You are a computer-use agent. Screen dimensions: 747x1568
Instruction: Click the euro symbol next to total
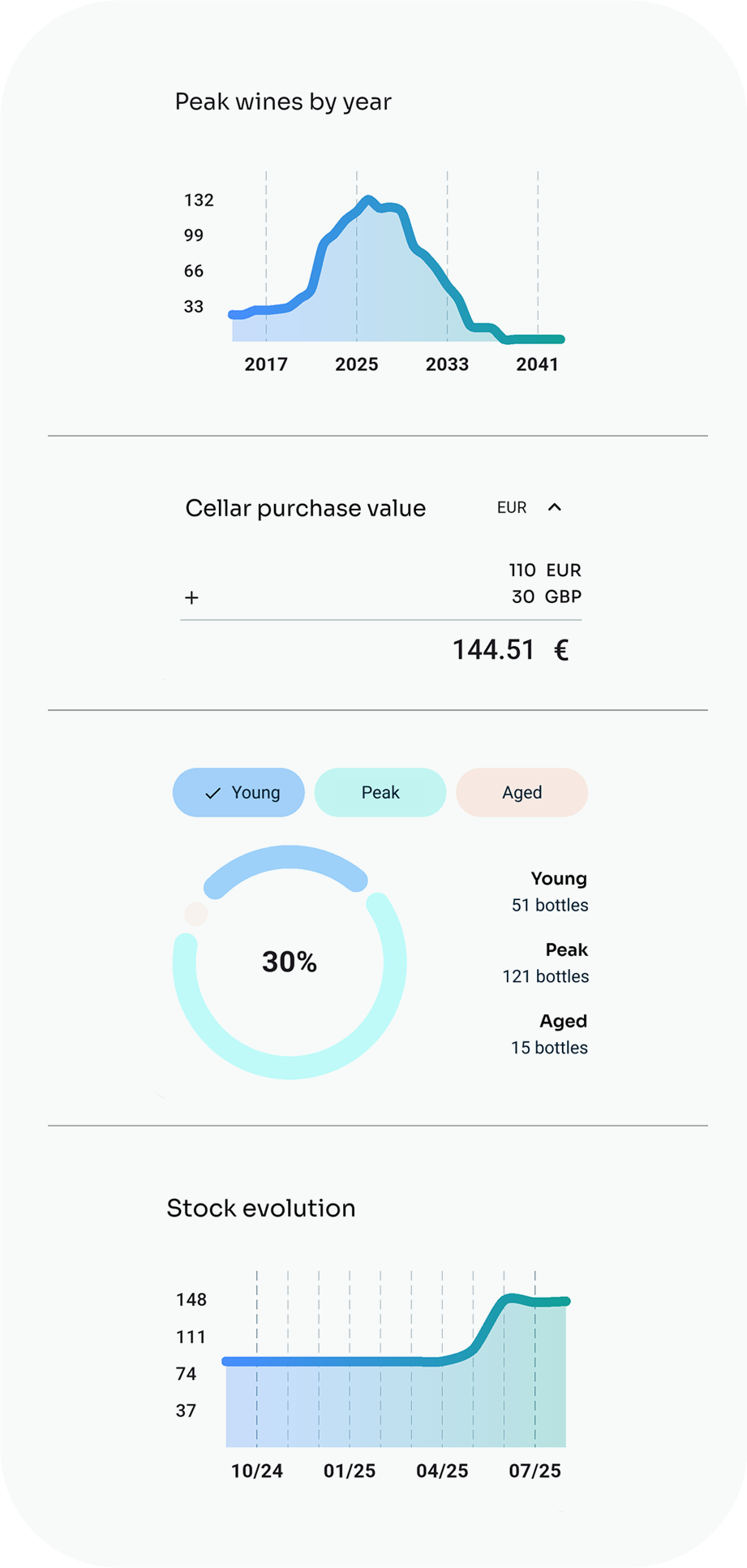pyautogui.click(x=560, y=650)
